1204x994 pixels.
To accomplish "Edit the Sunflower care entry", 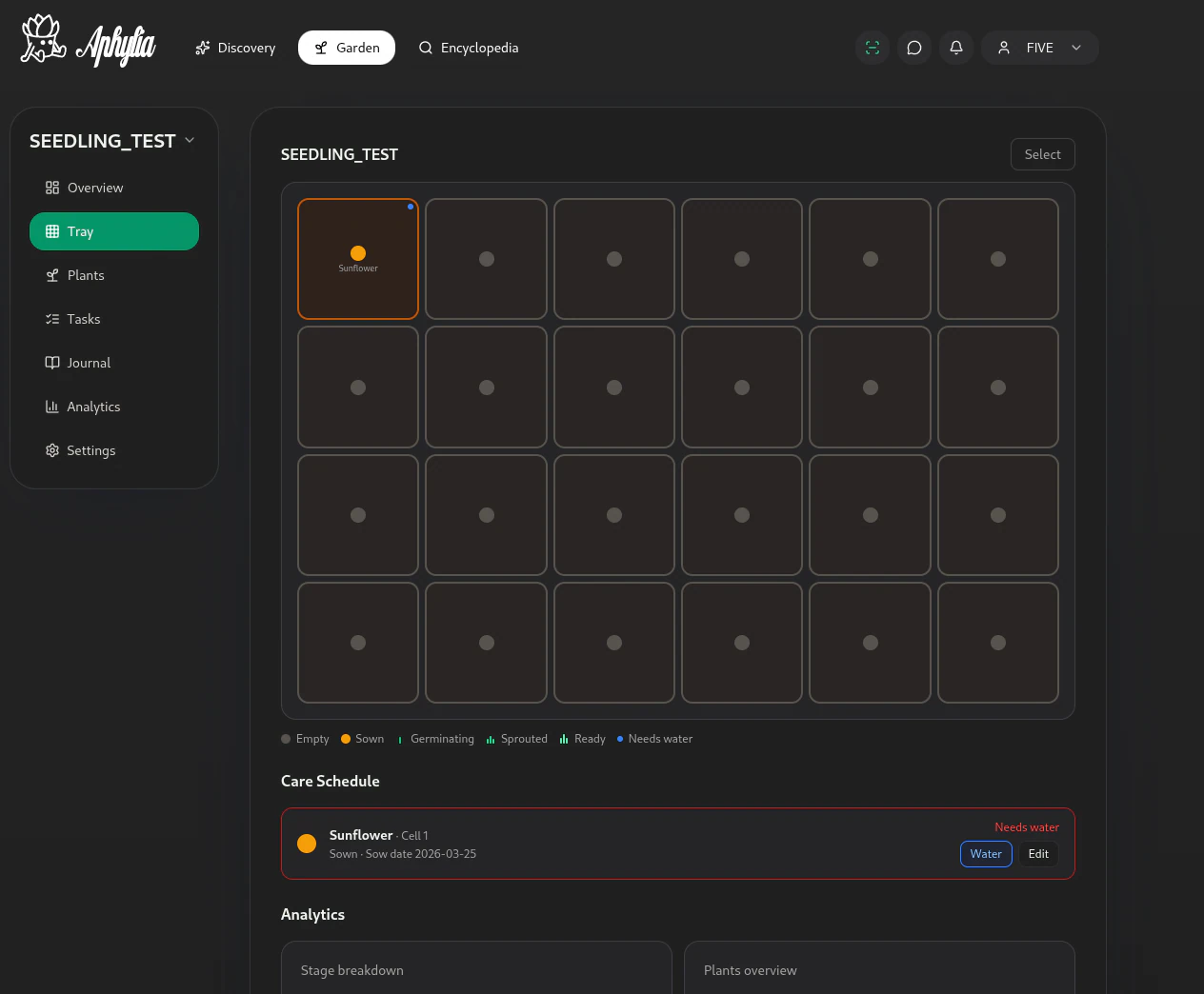I will click(x=1038, y=854).
